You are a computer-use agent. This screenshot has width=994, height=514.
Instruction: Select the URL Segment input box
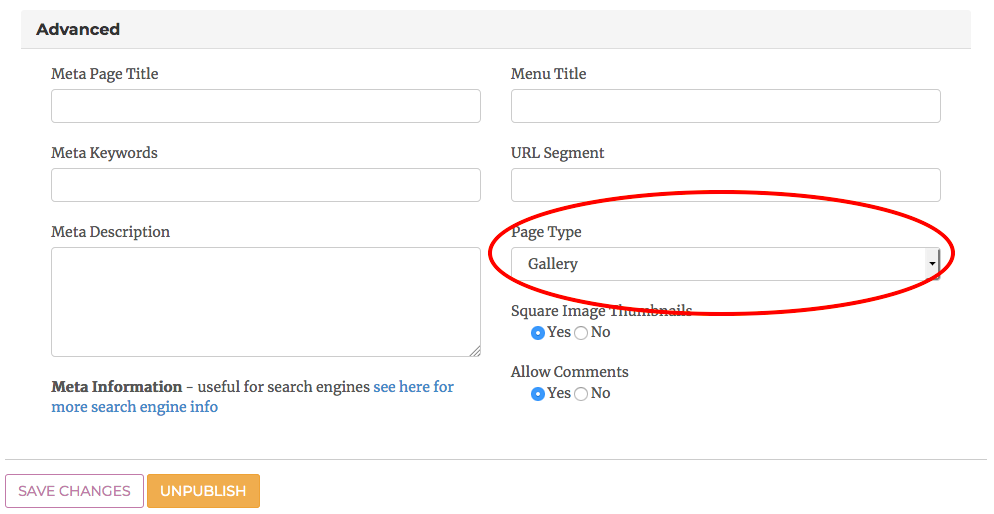point(725,185)
